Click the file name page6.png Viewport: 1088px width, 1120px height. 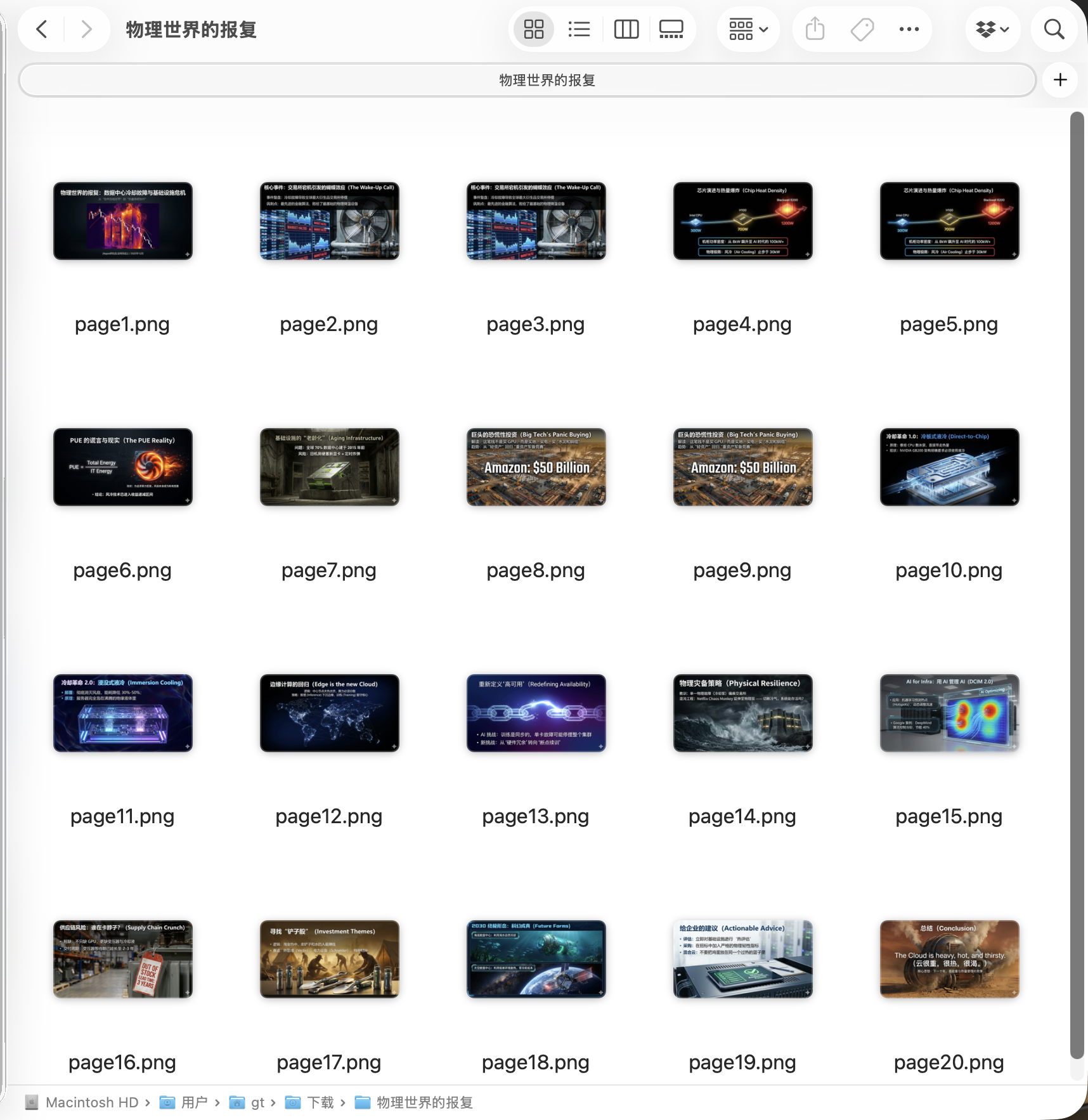[x=122, y=571]
